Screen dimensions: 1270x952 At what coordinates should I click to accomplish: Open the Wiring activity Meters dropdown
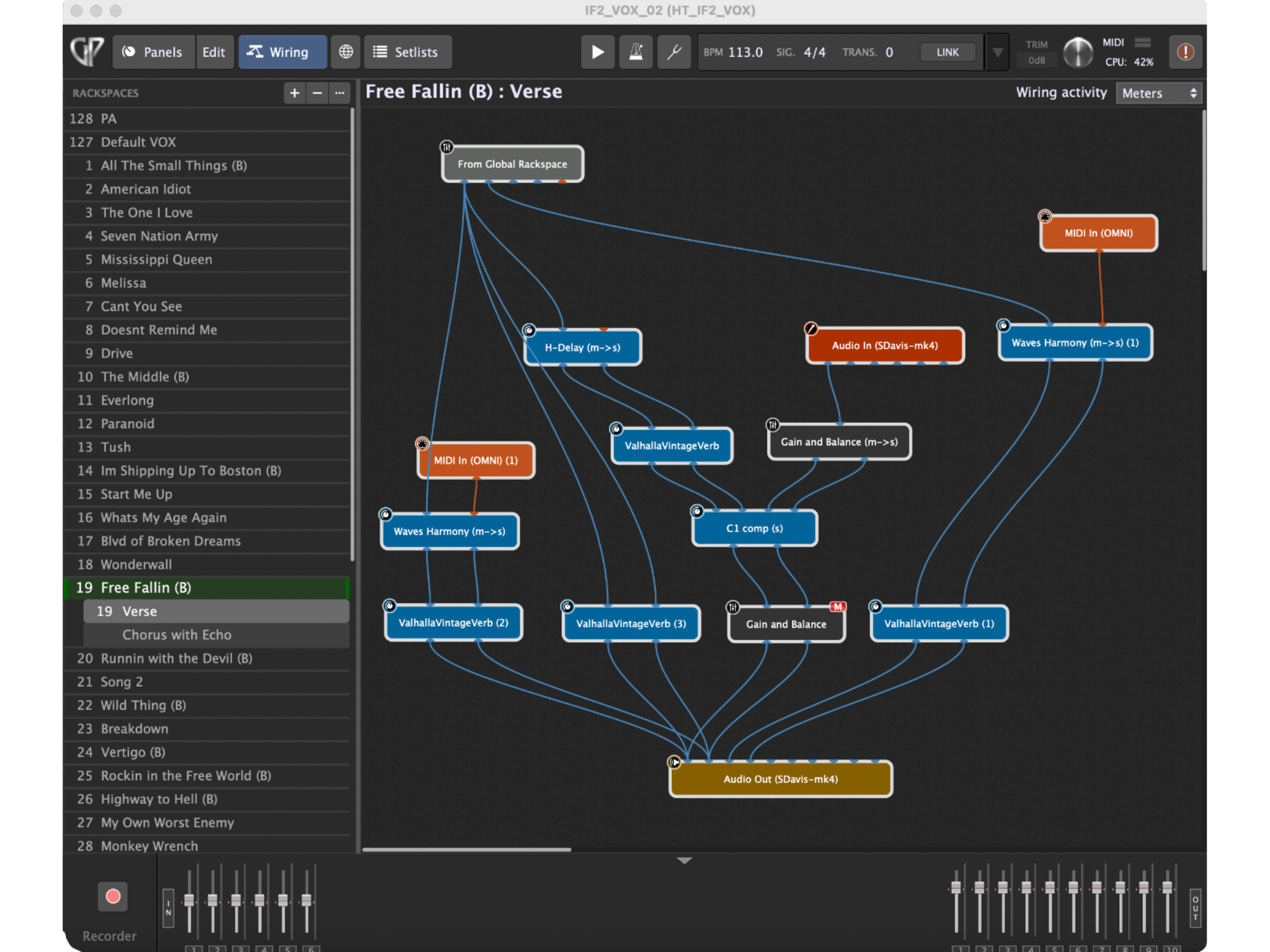(x=1158, y=93)
